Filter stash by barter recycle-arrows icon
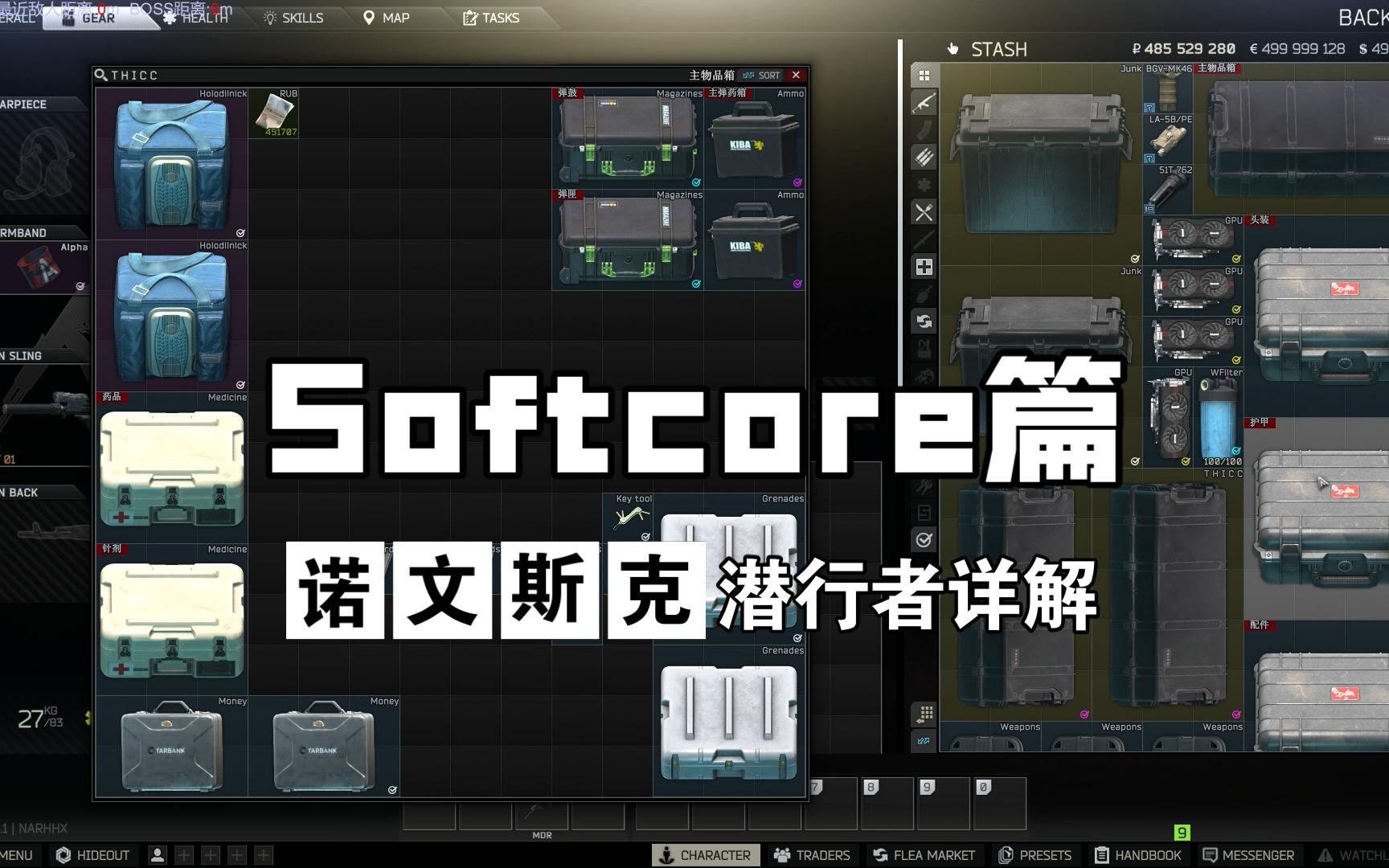 pyautogui.click(x=924, y=321)
